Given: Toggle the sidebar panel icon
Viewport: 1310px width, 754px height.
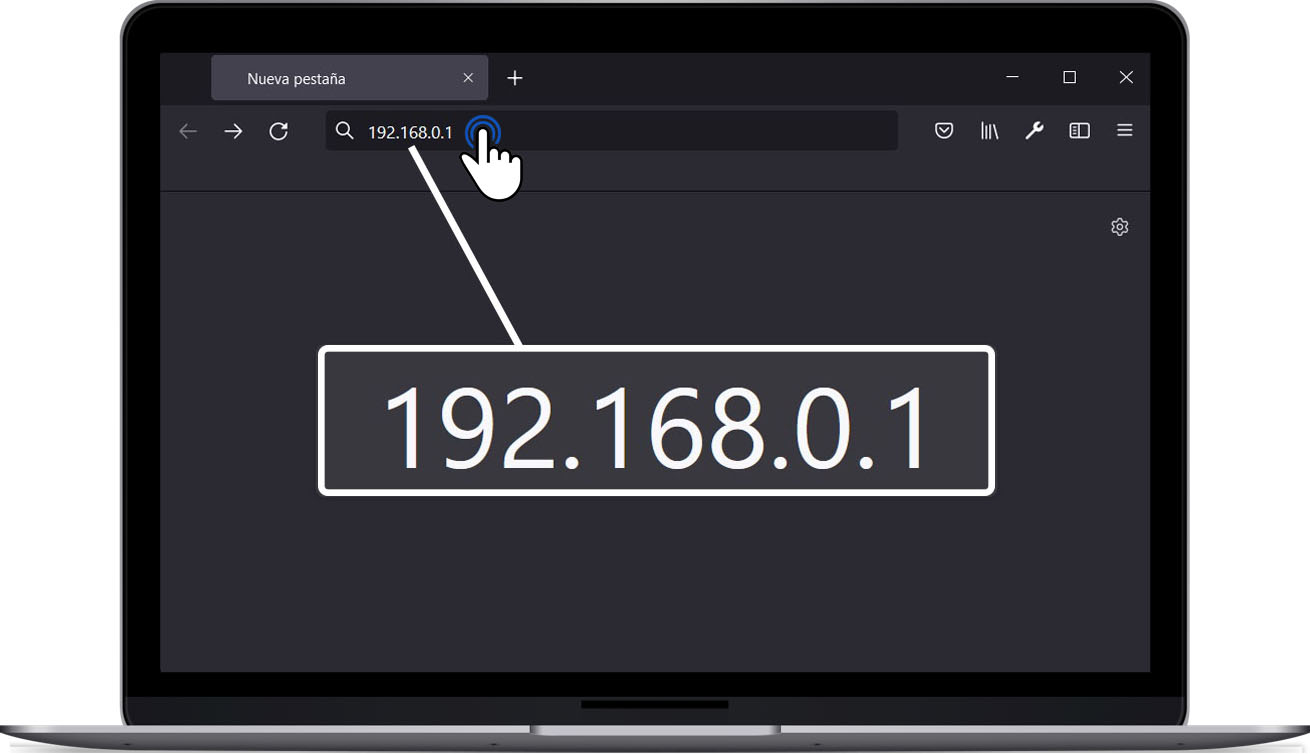Looking at the screenshot, I should 1079,131.
